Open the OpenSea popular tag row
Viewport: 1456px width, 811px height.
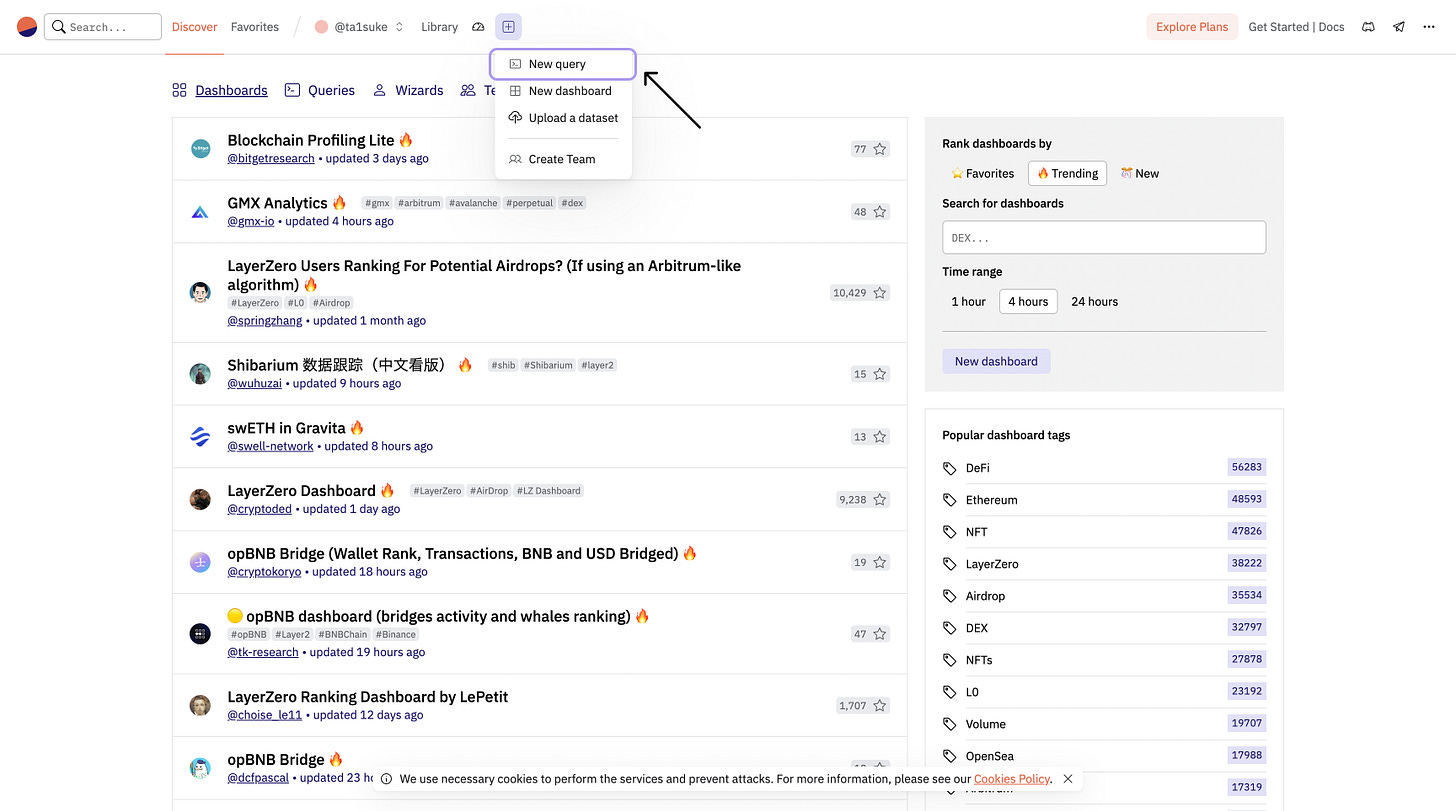point(1104,756)
